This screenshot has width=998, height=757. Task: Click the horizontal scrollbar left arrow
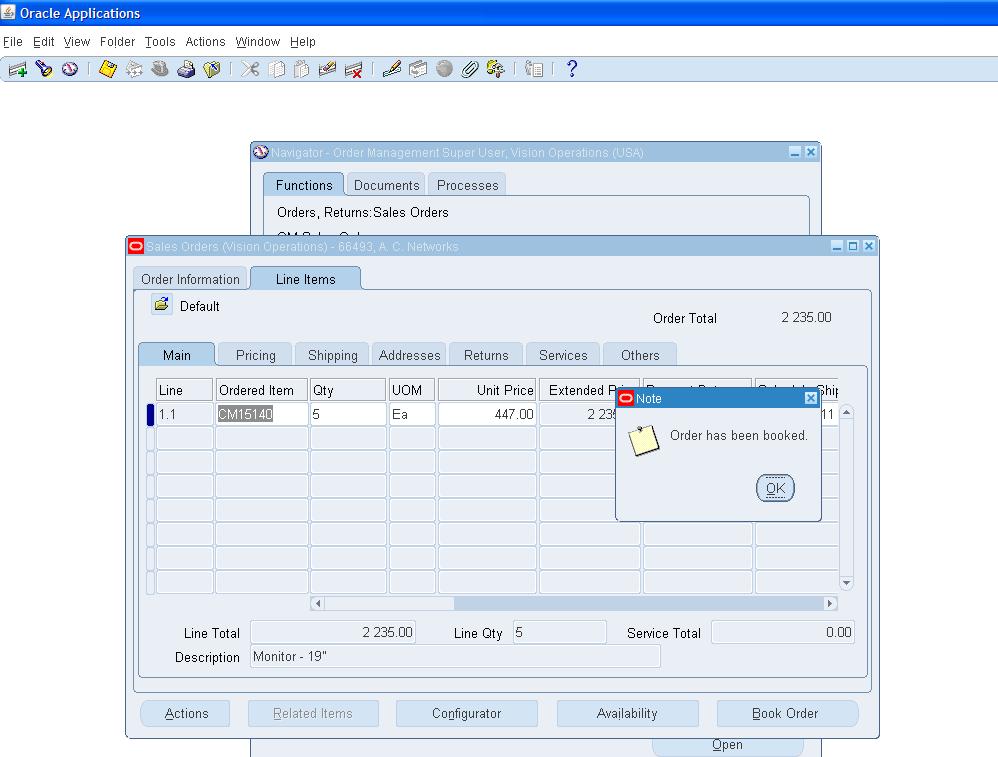(x=318, y=603)
